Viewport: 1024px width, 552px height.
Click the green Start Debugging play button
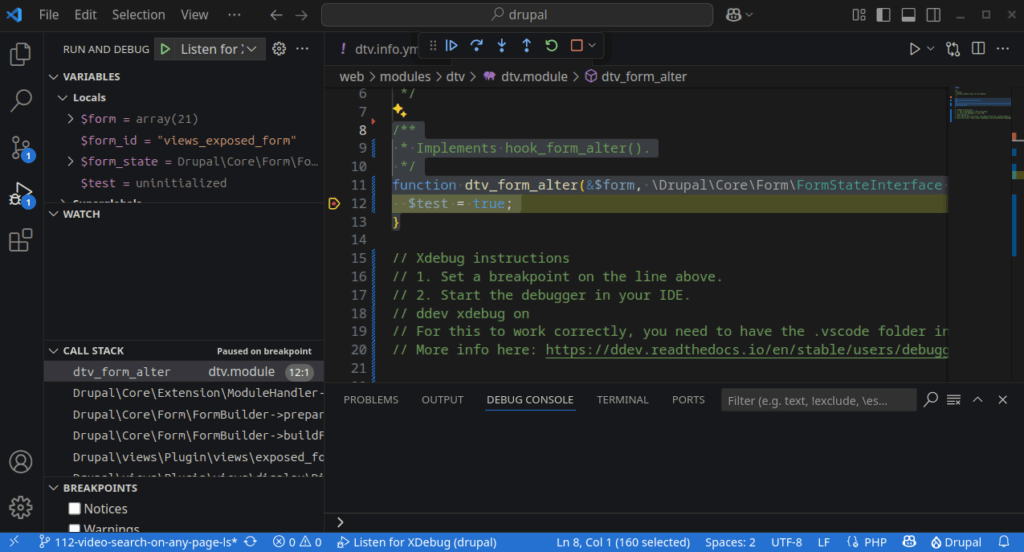pyautogui.click(x=165, y=49)
